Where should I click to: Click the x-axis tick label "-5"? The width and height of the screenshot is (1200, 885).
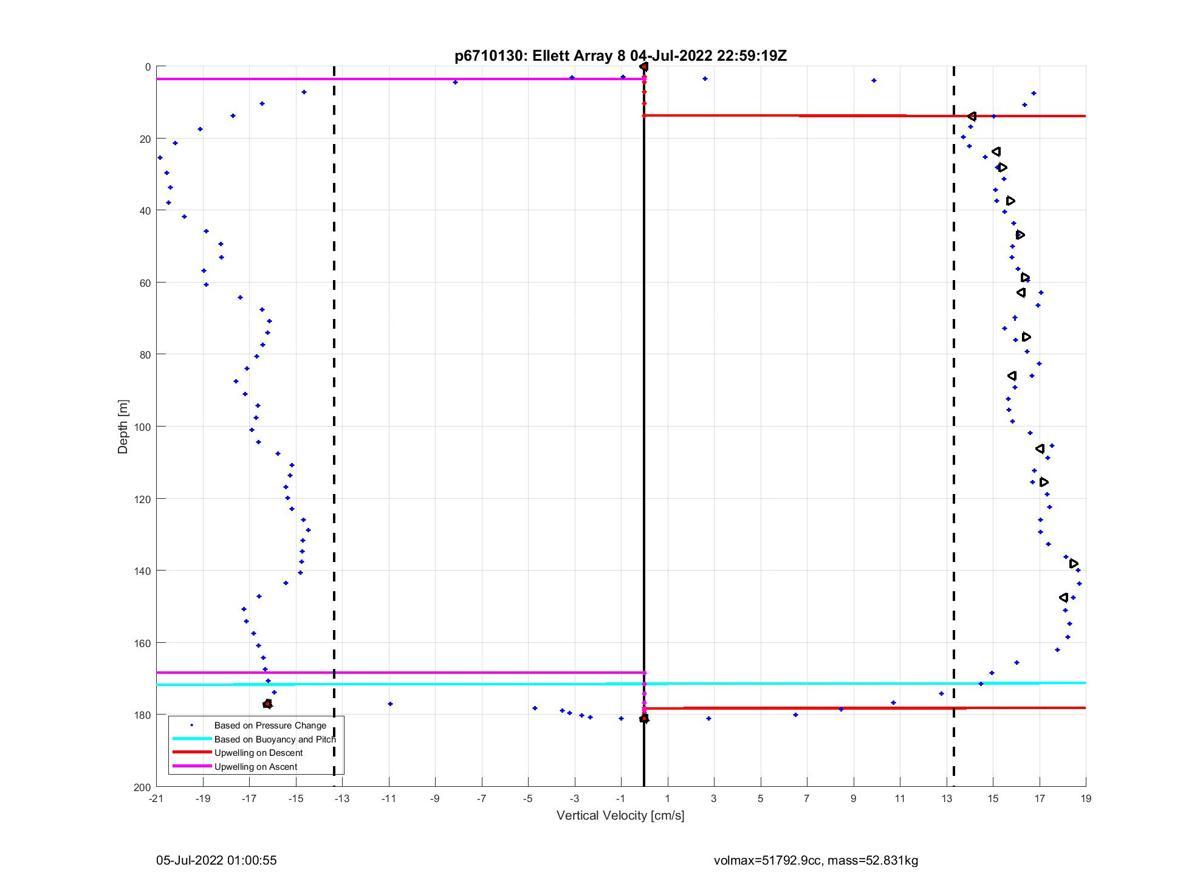(528, 799)
